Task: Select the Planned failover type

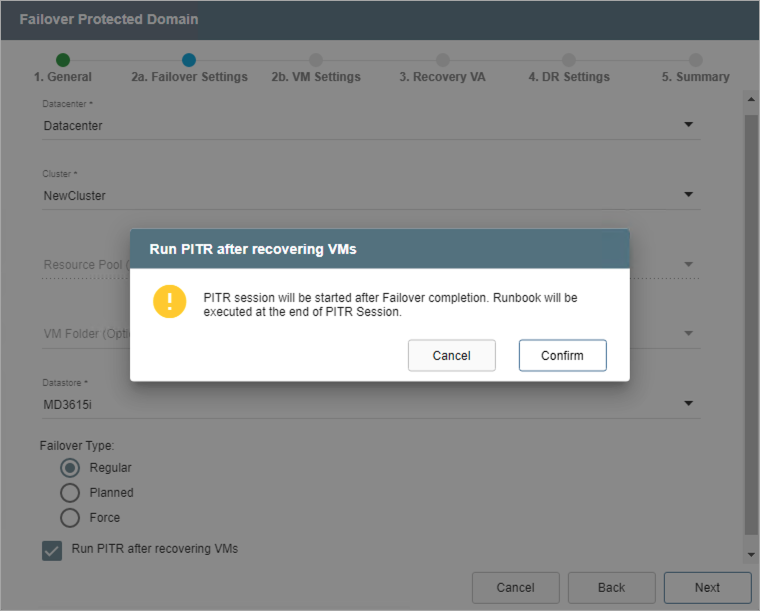Action: (x=70, y=492)
